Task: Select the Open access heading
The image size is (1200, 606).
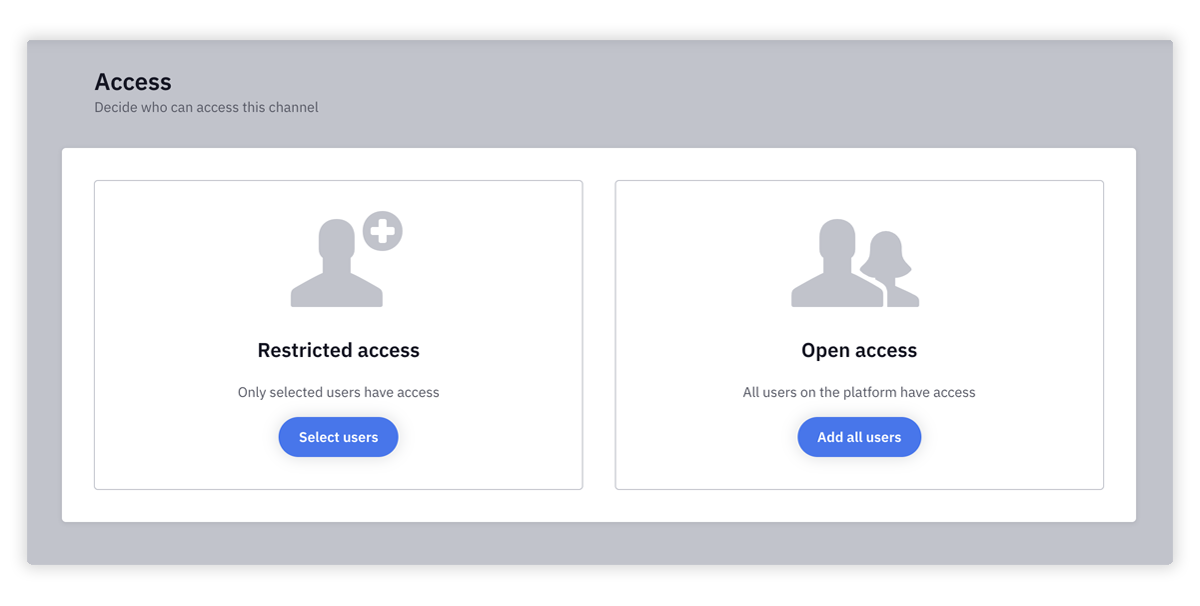Action: [x=859, y=350]
